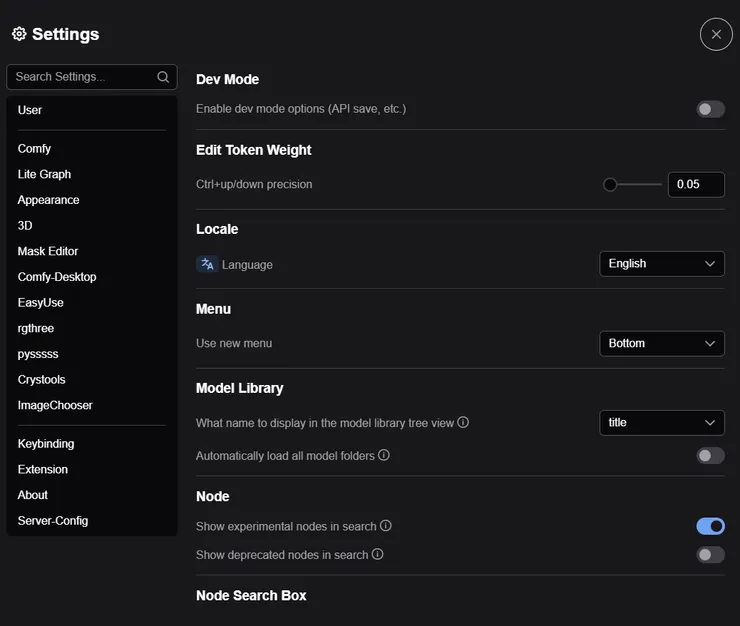740x626 pixels.
Task: Go to the Mask Editor category
Action: click(x=48, y=251)
